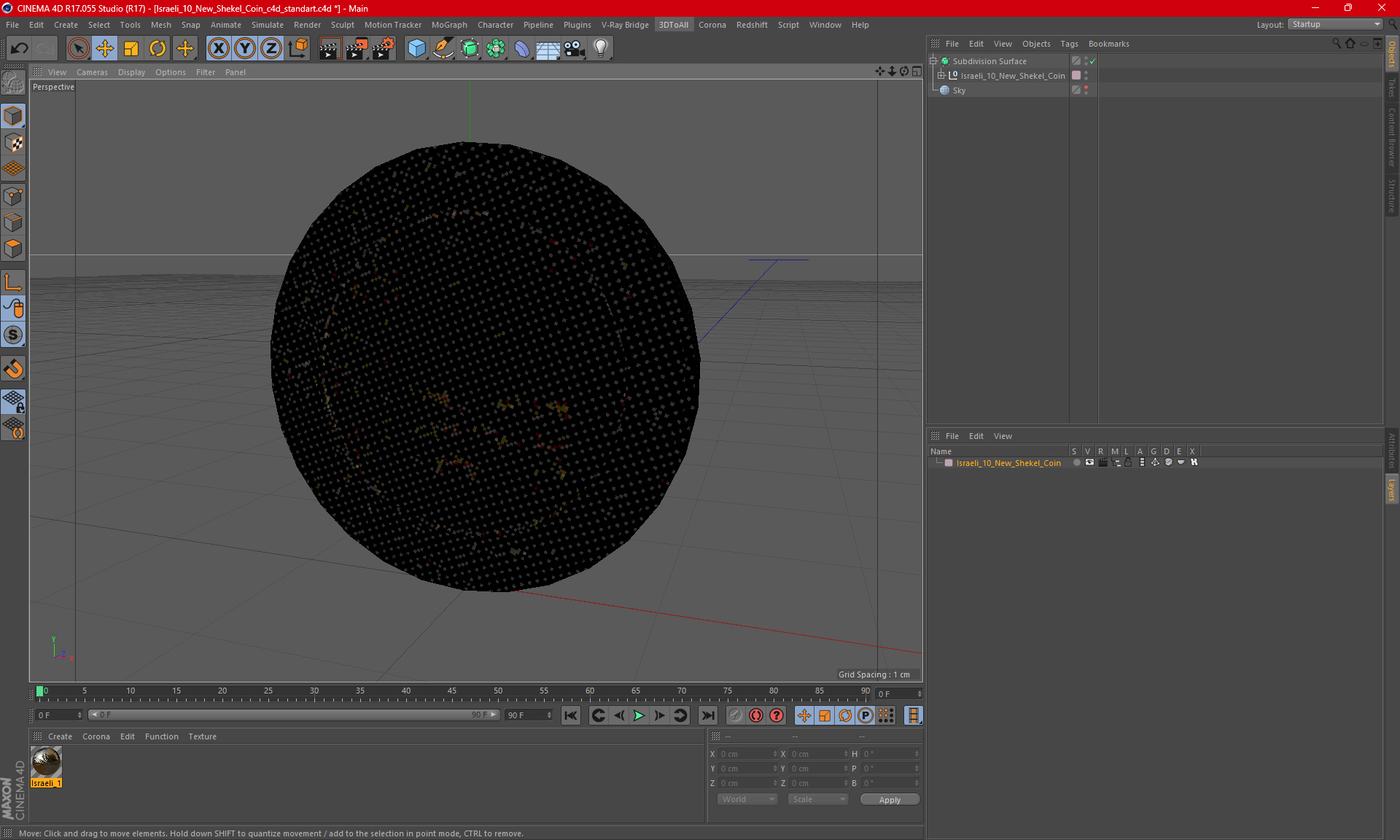Toggle Y axis lock
Viewport: 1400px width, 840px height.
(245, 49)
